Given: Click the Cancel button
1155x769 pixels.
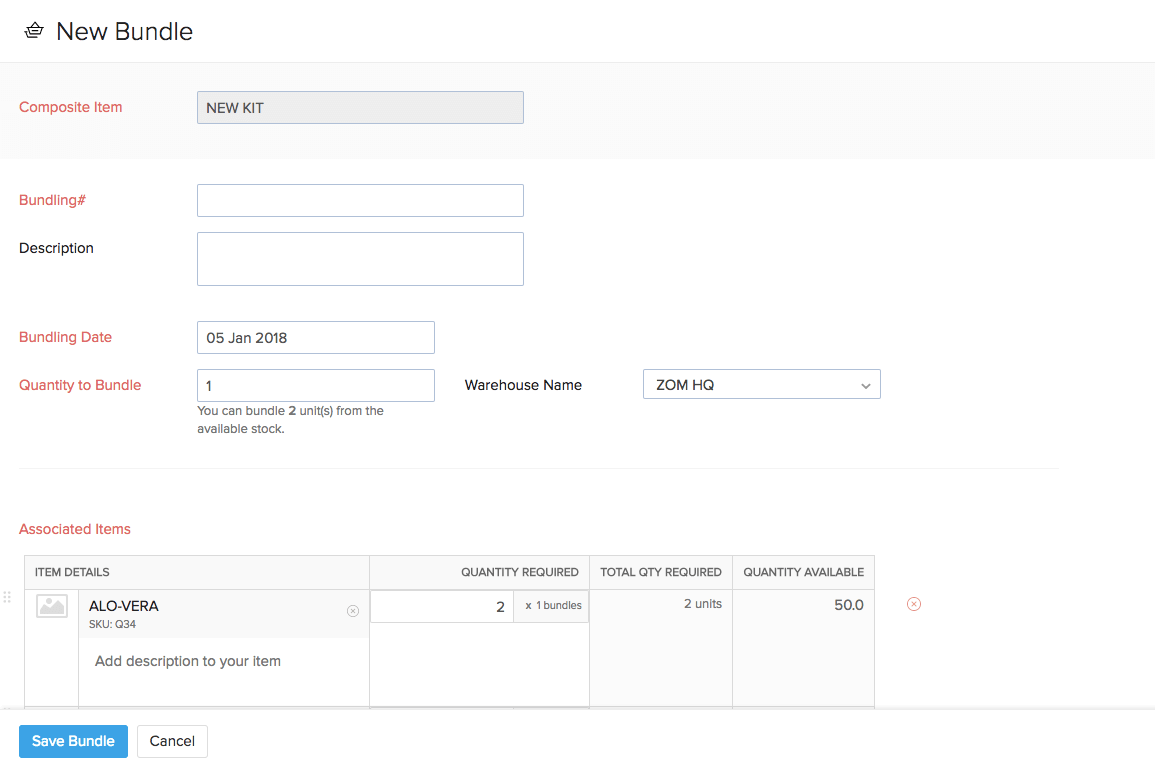Looking at the screenshot, I should pos(172,741).
